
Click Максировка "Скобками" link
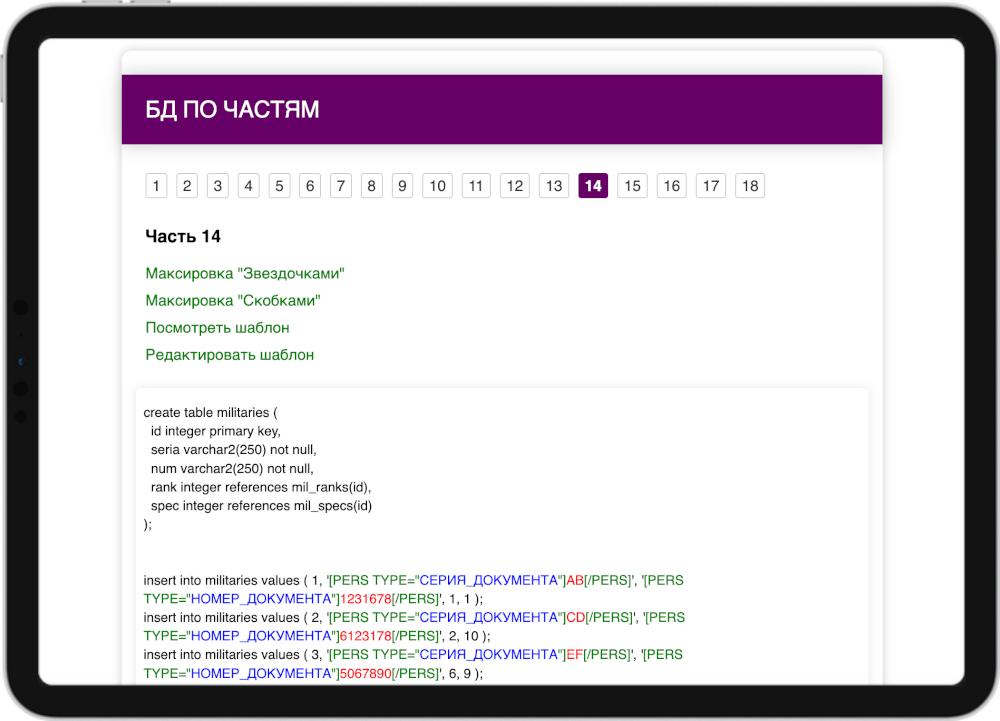click(x=233, y=301)
